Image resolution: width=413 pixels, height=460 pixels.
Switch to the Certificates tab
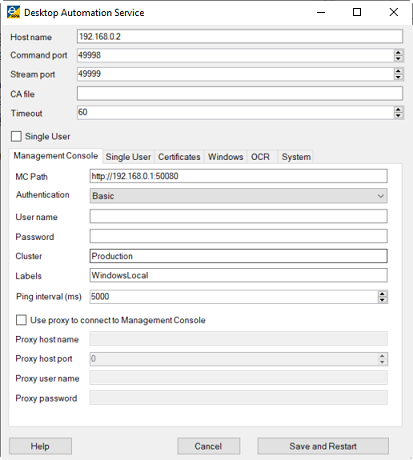[x=179, y=157]
